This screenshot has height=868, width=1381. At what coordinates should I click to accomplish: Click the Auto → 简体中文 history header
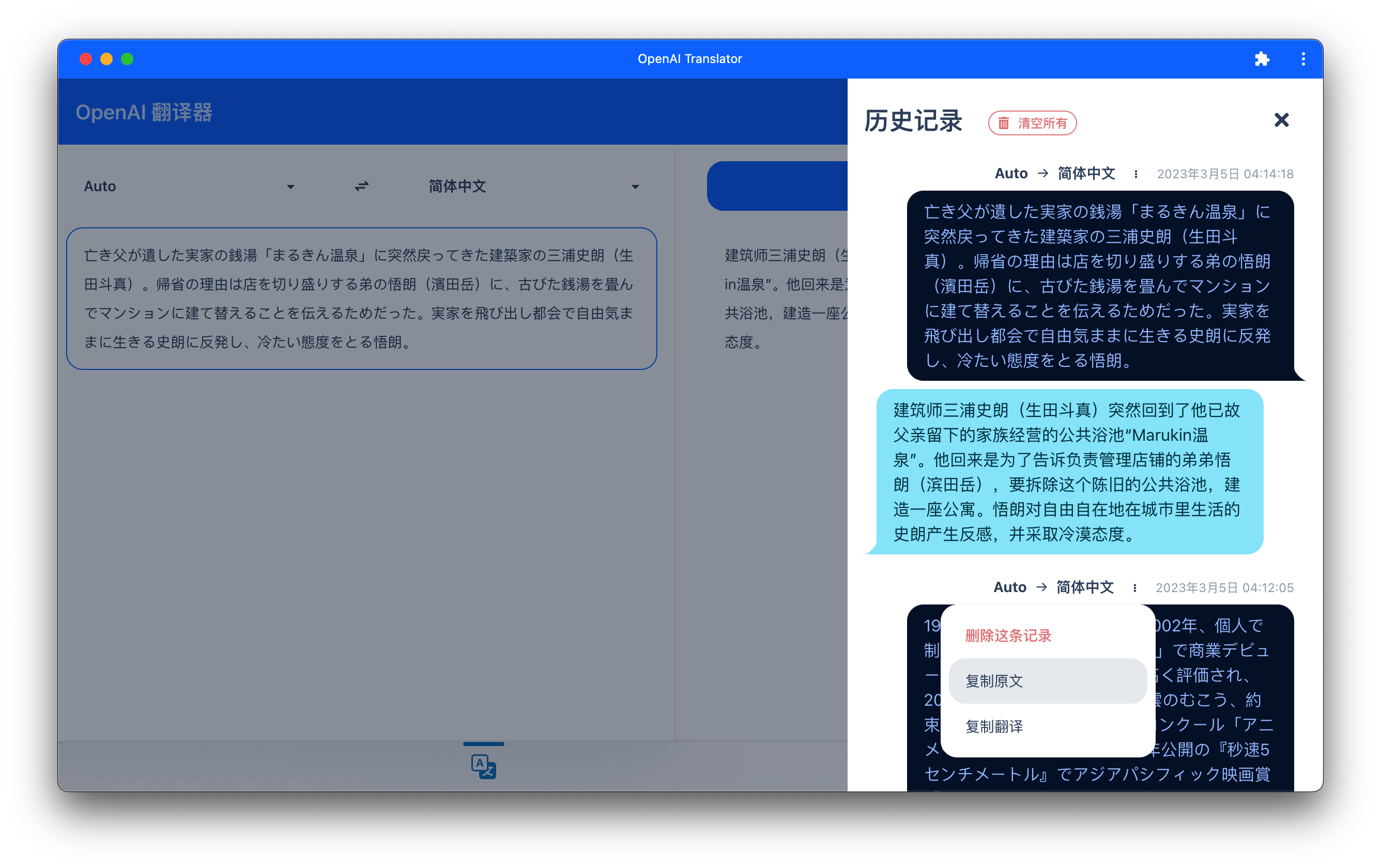click(x=1055, y=173)
